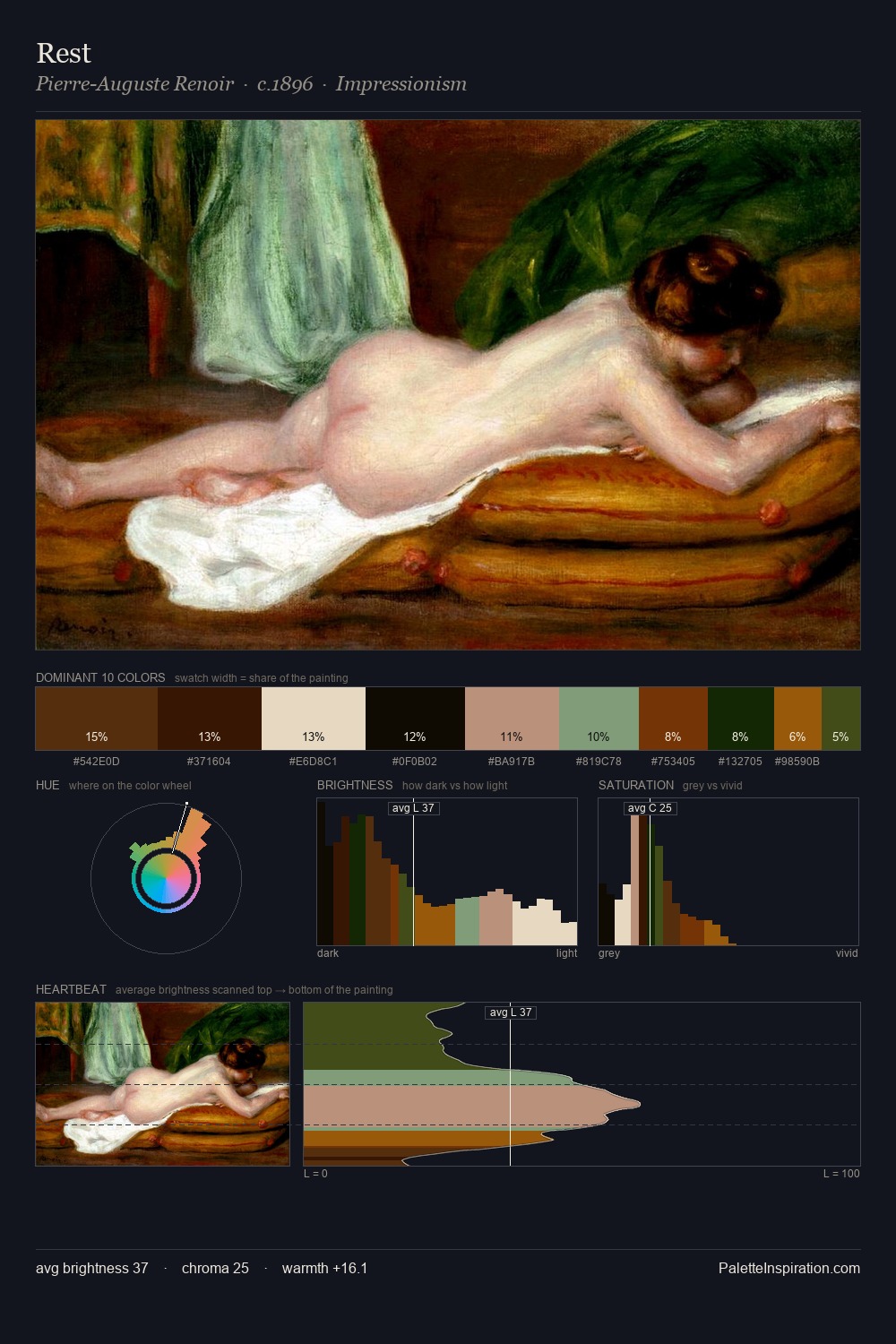Viewport: 896px width, 1344px height.
Task: Click the grey axis label under Saturation
Action: point(609,953)
